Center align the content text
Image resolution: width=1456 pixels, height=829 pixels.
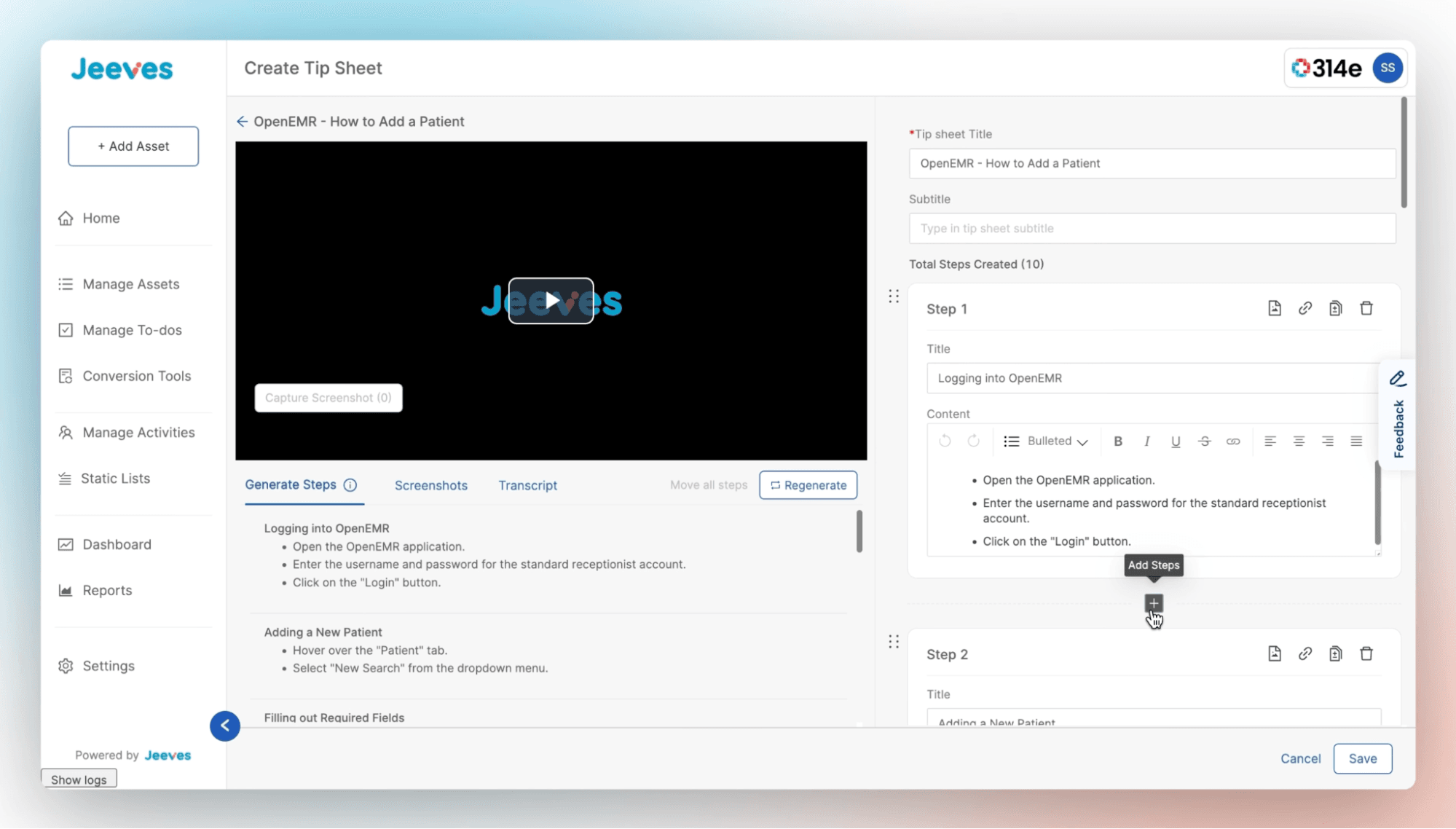point(1299,441)
